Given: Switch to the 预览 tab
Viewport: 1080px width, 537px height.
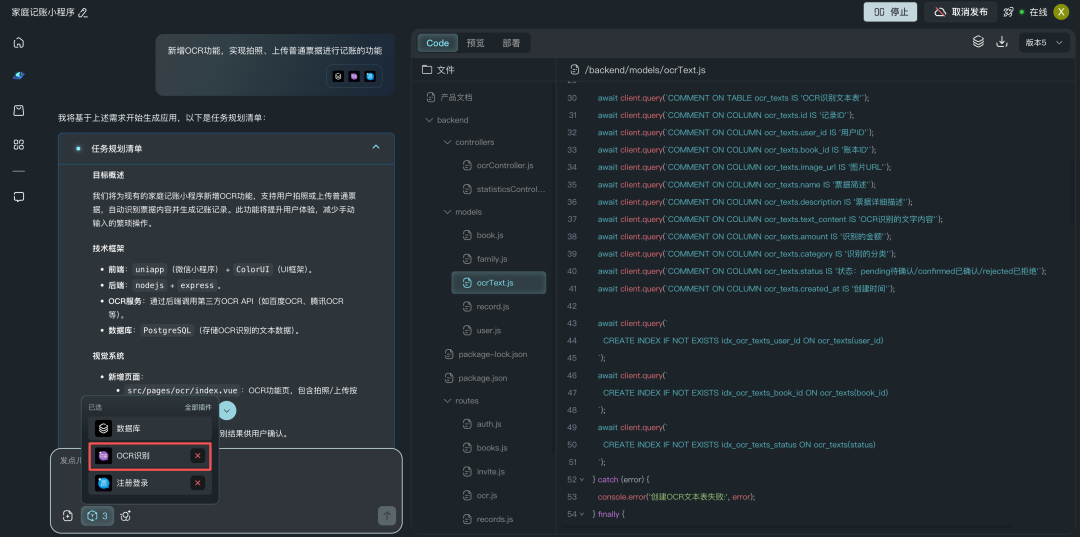Looking at the screenshot, I should point(475,43).
